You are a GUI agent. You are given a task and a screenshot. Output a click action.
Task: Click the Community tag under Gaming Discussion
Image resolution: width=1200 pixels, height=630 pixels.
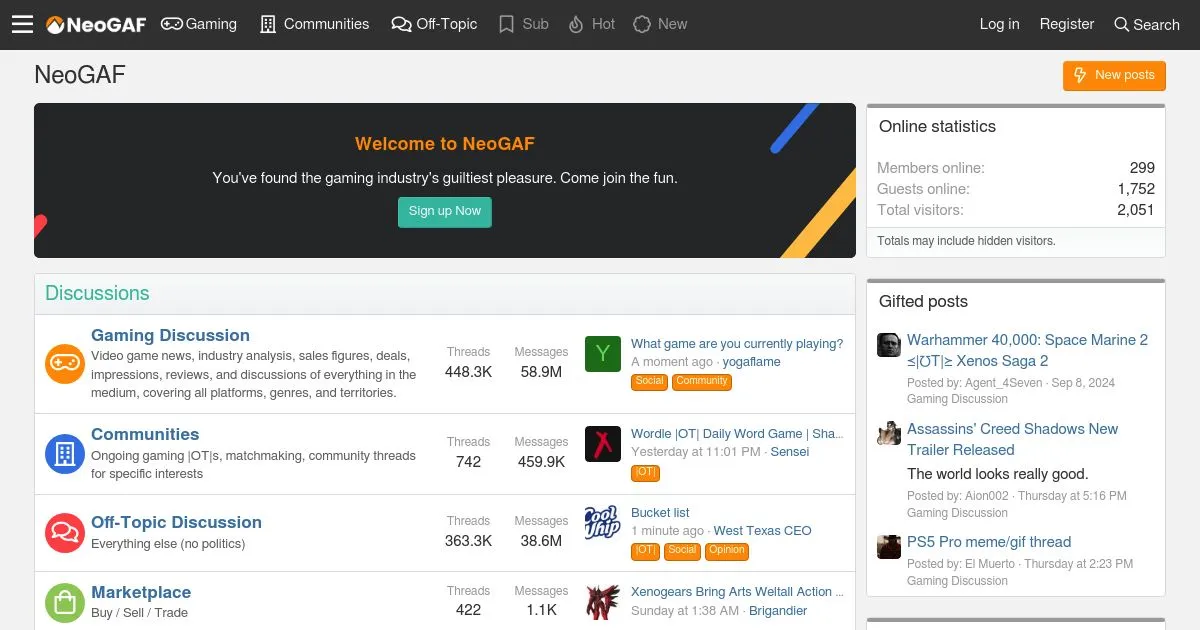click(x=702, y=381)
